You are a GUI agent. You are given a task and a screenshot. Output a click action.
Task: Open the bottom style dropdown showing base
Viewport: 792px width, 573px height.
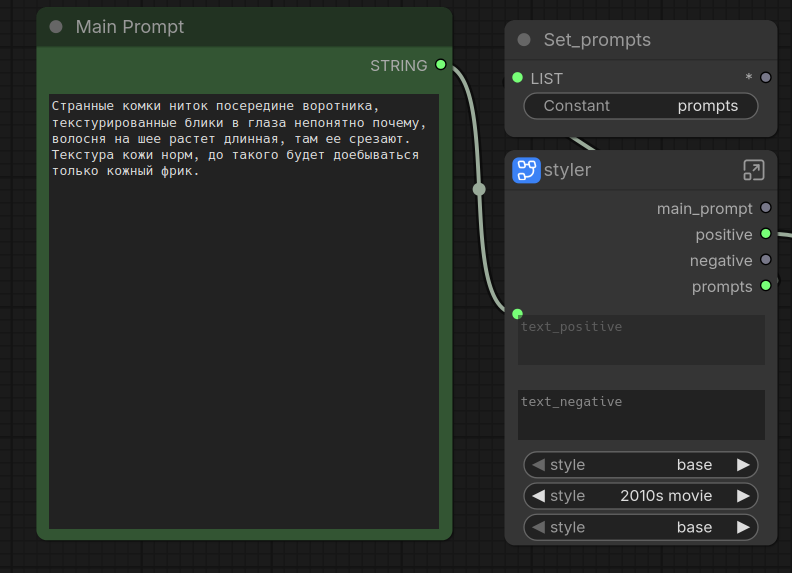coord(640,528)
